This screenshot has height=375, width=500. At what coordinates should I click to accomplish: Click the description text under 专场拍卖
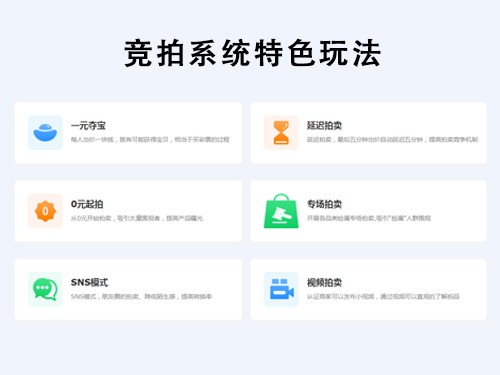tap(369, 218)
